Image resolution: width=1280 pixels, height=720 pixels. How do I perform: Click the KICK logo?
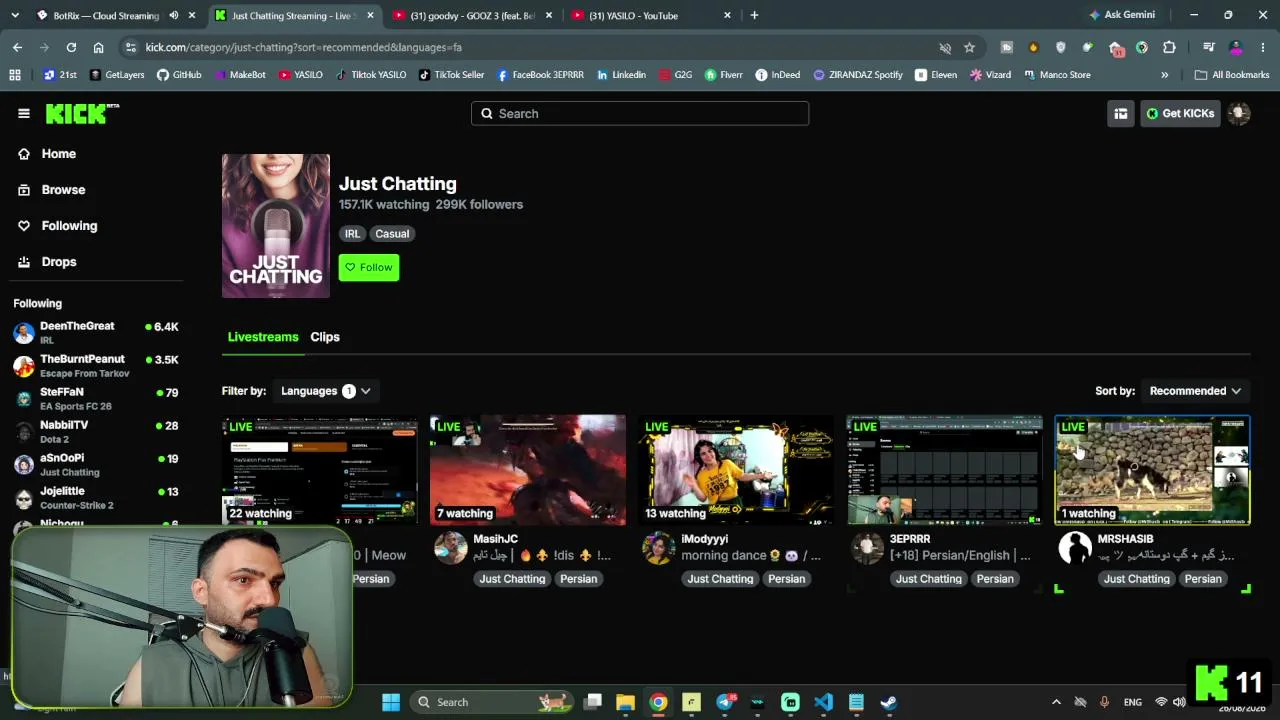82,113
